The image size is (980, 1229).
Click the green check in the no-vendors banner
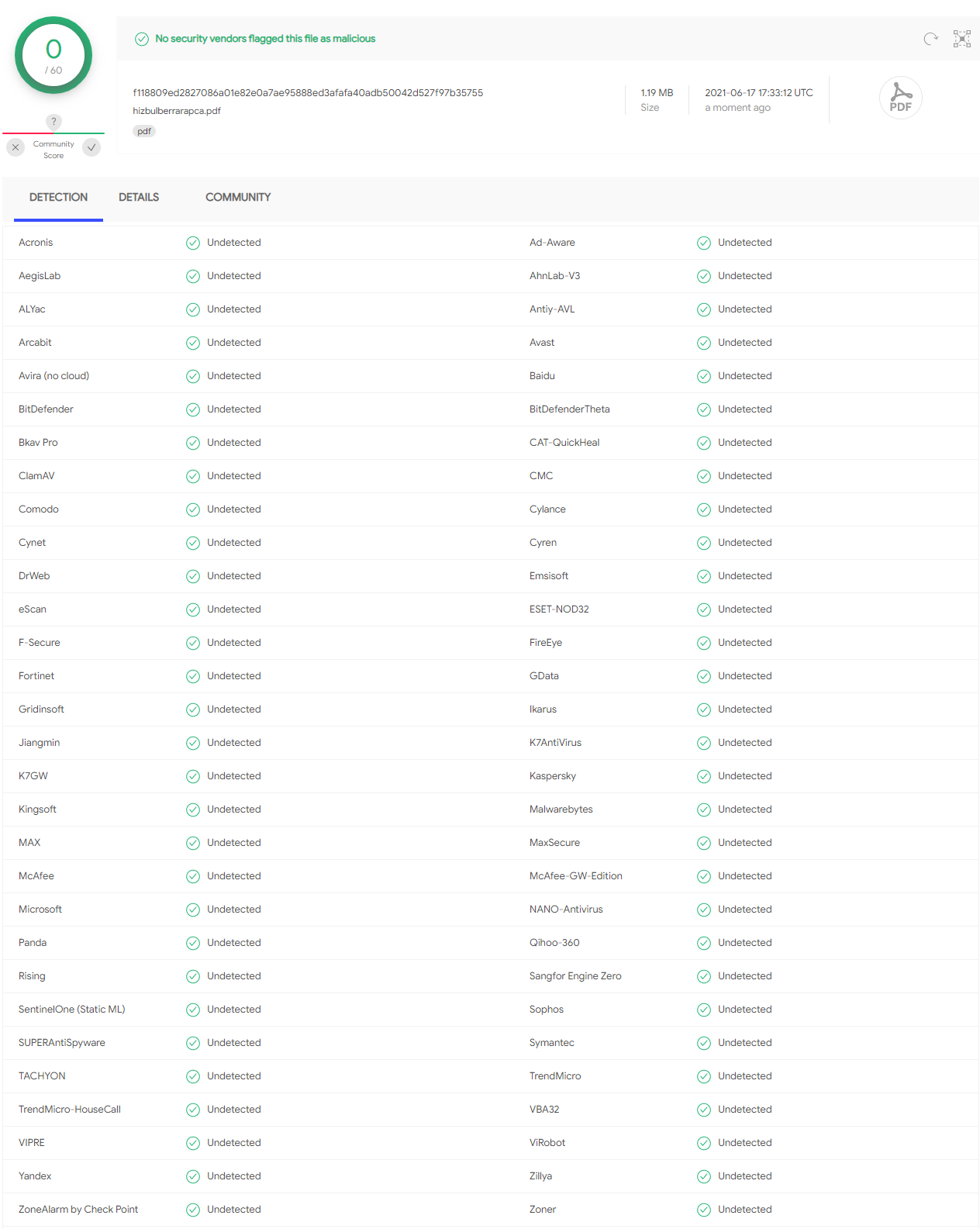pos(142,39)
